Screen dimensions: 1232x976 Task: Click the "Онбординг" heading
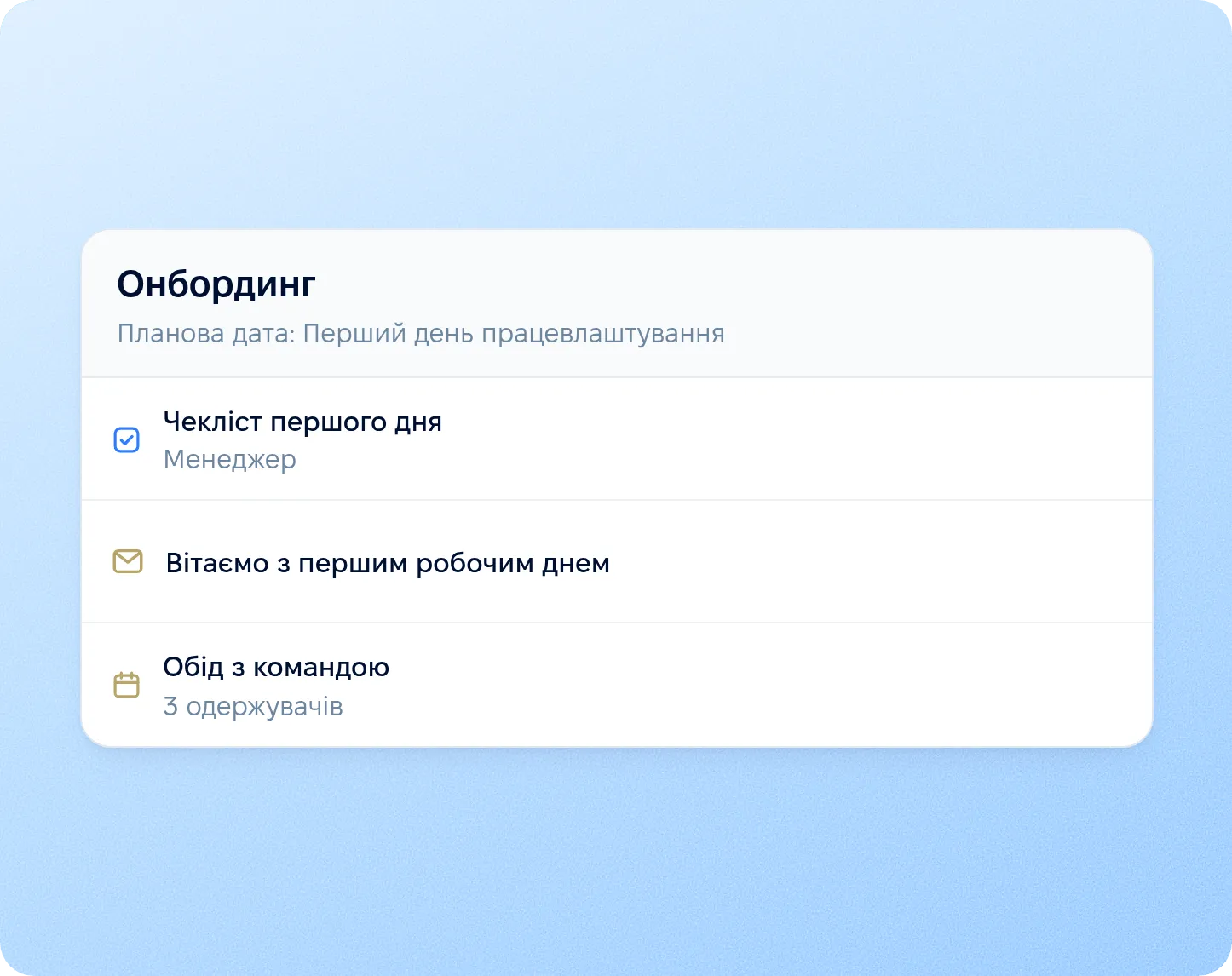(x=216, y=284)
